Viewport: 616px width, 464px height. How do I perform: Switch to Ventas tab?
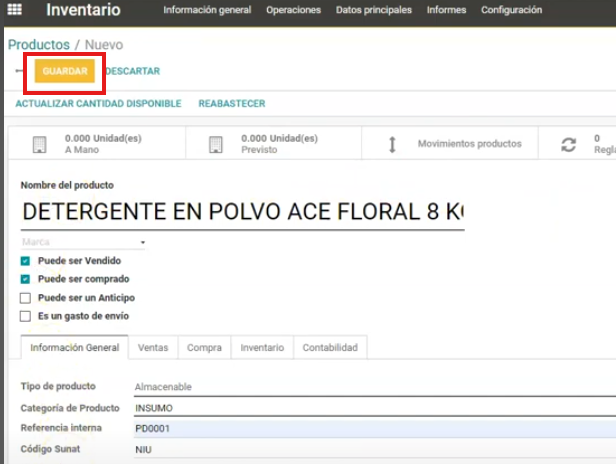point(153,348)
